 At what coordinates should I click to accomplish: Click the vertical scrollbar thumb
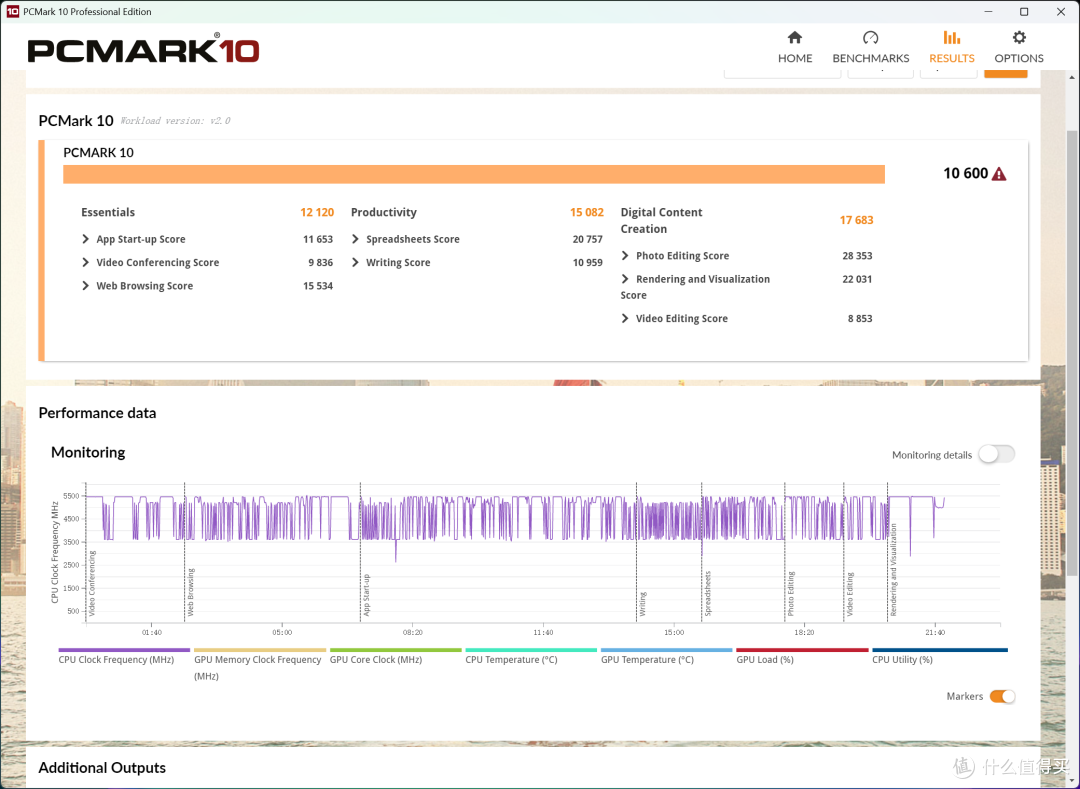(x=1073, y=351)
